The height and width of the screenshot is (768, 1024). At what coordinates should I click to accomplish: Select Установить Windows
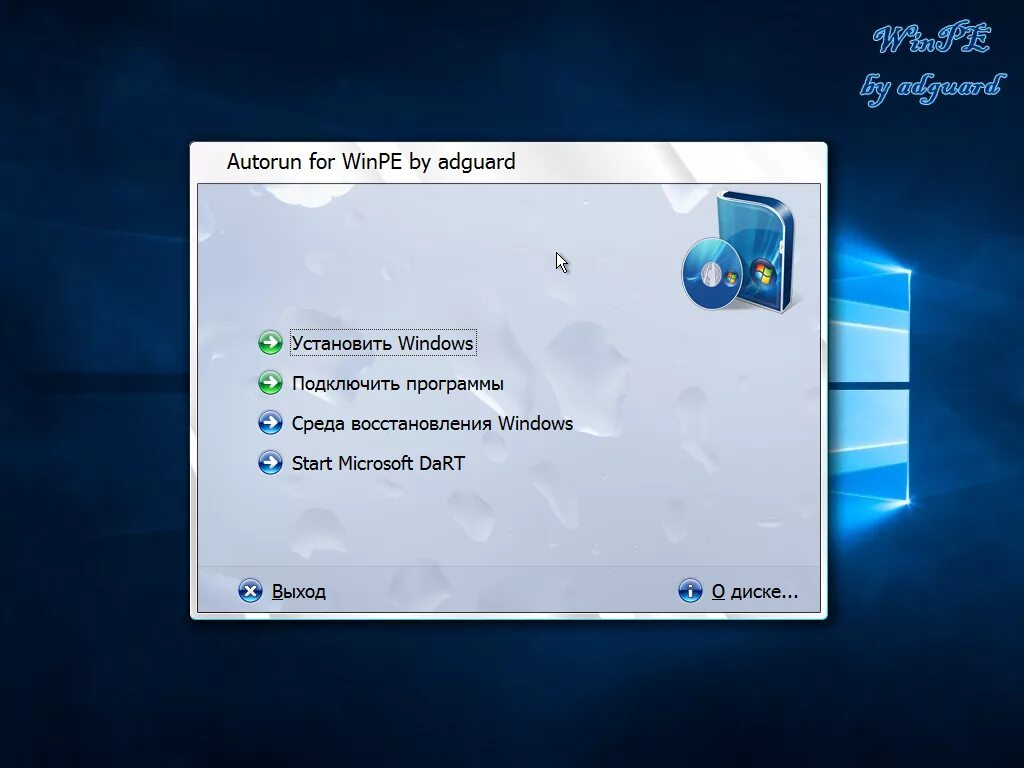pos(383,343)
